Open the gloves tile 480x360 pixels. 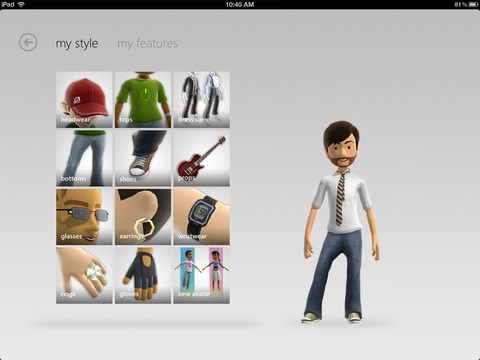coord(143,275)
